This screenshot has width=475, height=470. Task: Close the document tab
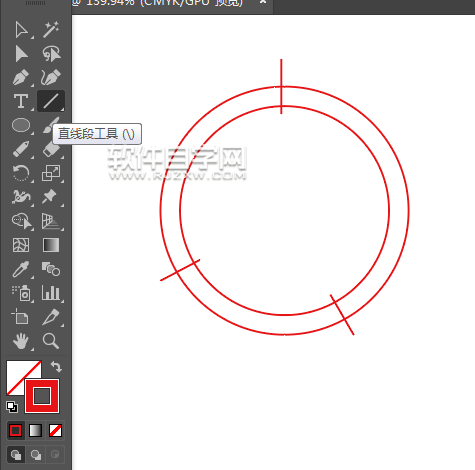[263, 2]
